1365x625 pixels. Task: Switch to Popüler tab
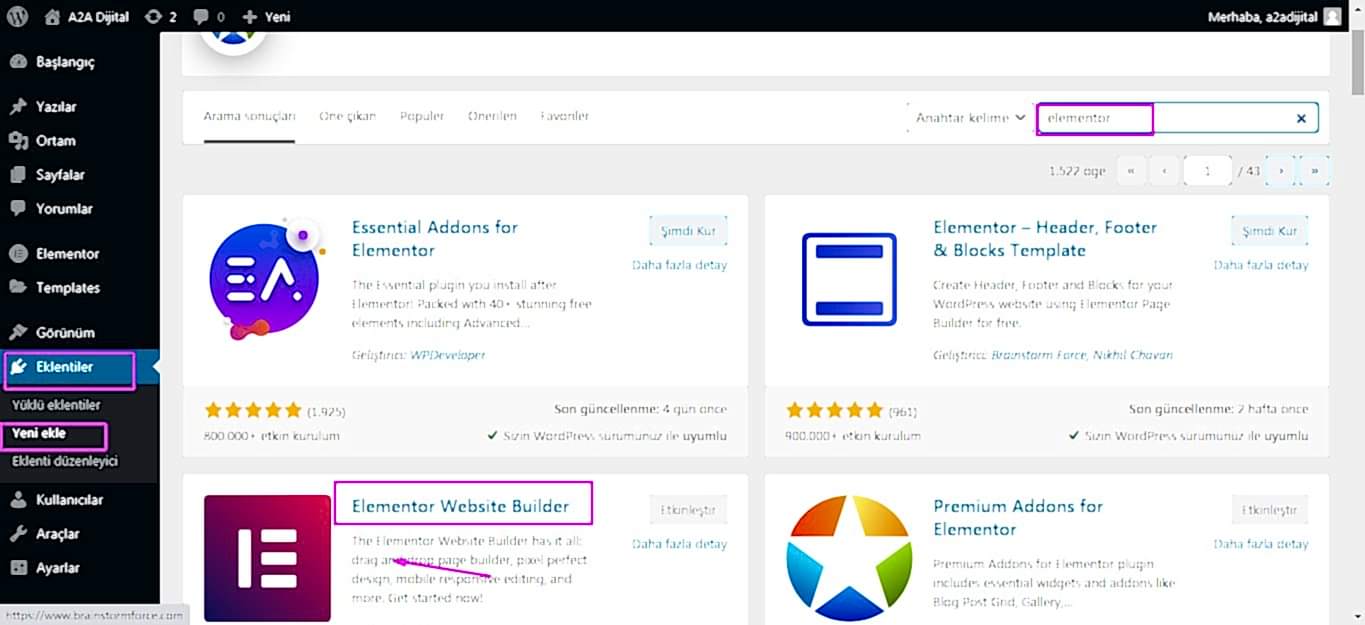pyautogui.click(x=422, y=116)
